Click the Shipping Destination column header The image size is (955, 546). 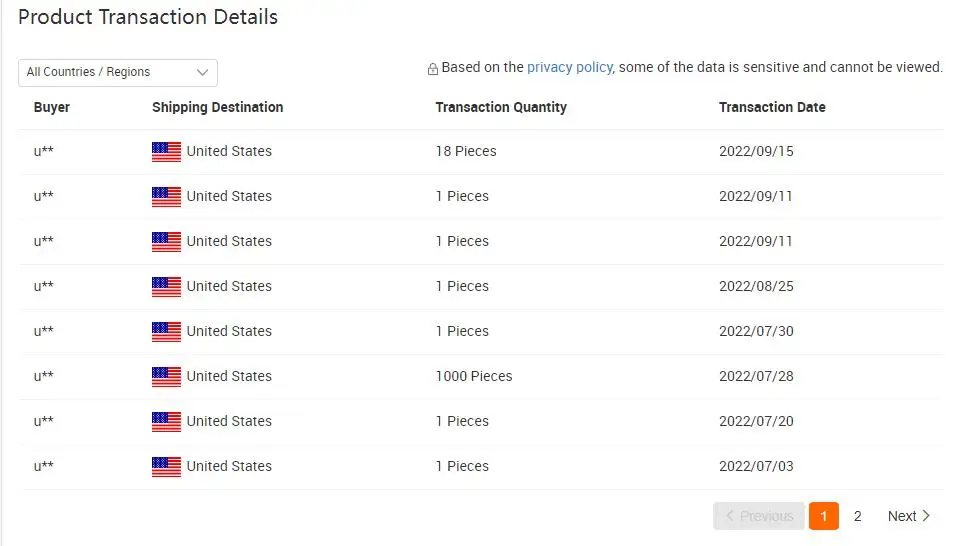tap(217, 107)
